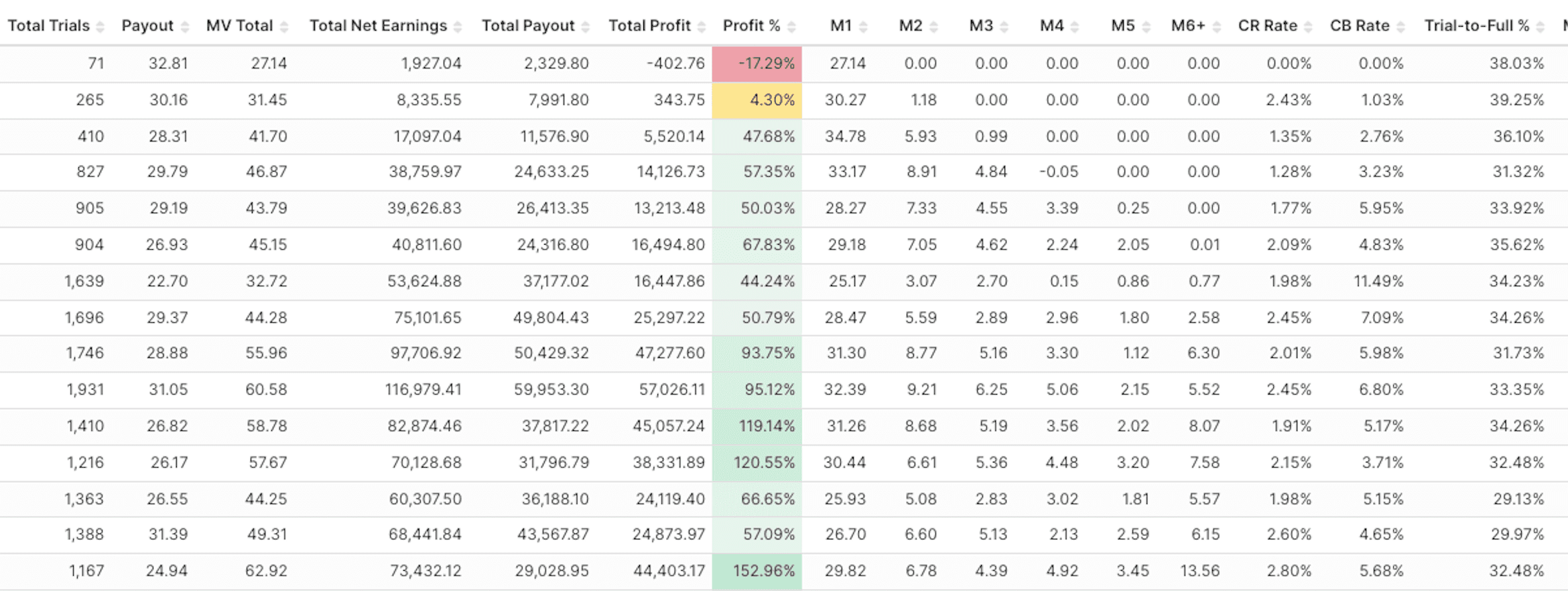Select M3 value 6.25
The width and height of the screenshot is (1568, 591).
991,389
